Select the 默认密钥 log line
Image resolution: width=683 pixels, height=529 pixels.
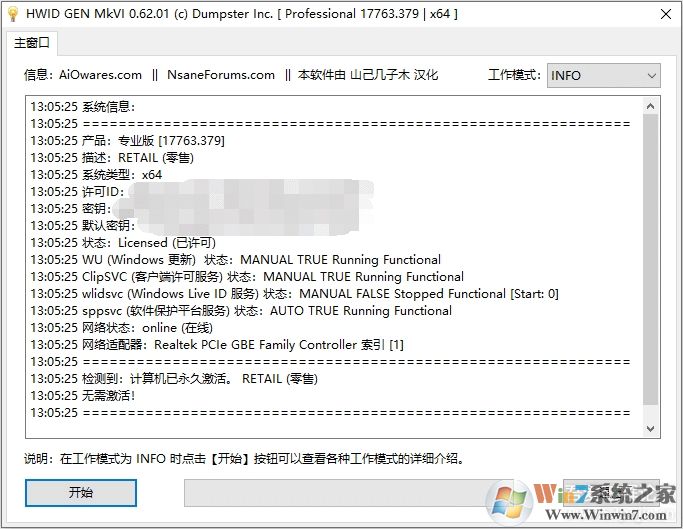(x=83, y=226)
